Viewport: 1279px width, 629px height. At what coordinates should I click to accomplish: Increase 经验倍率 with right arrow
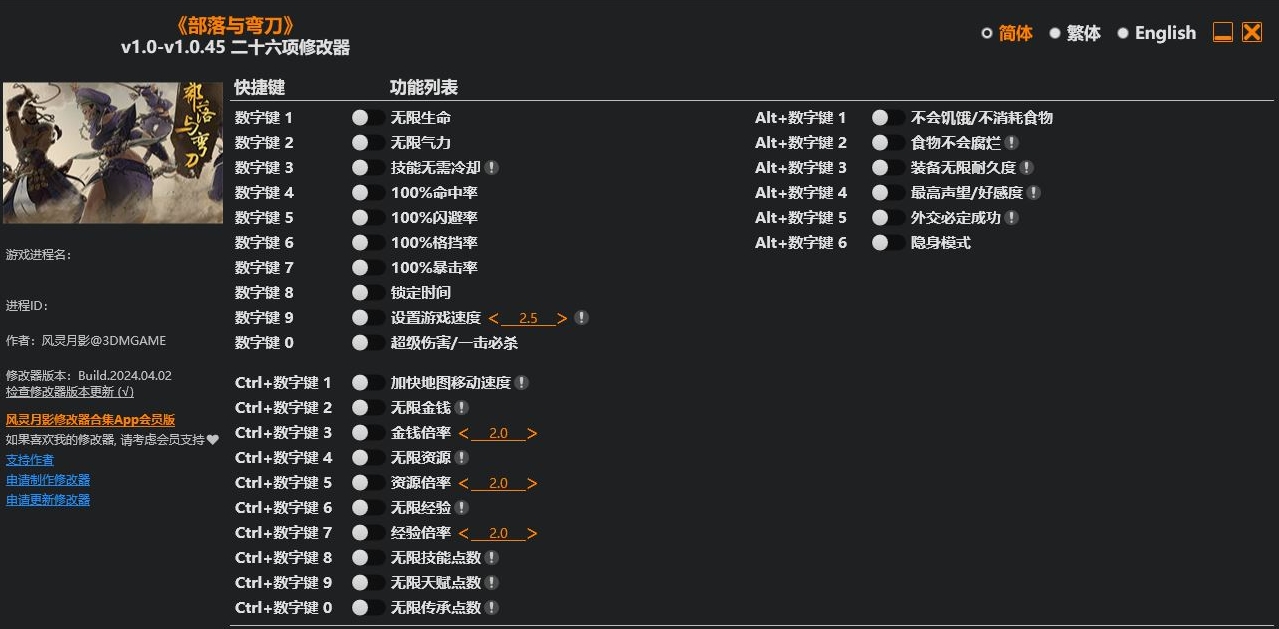pyautogui.click(x=532, y=533)
